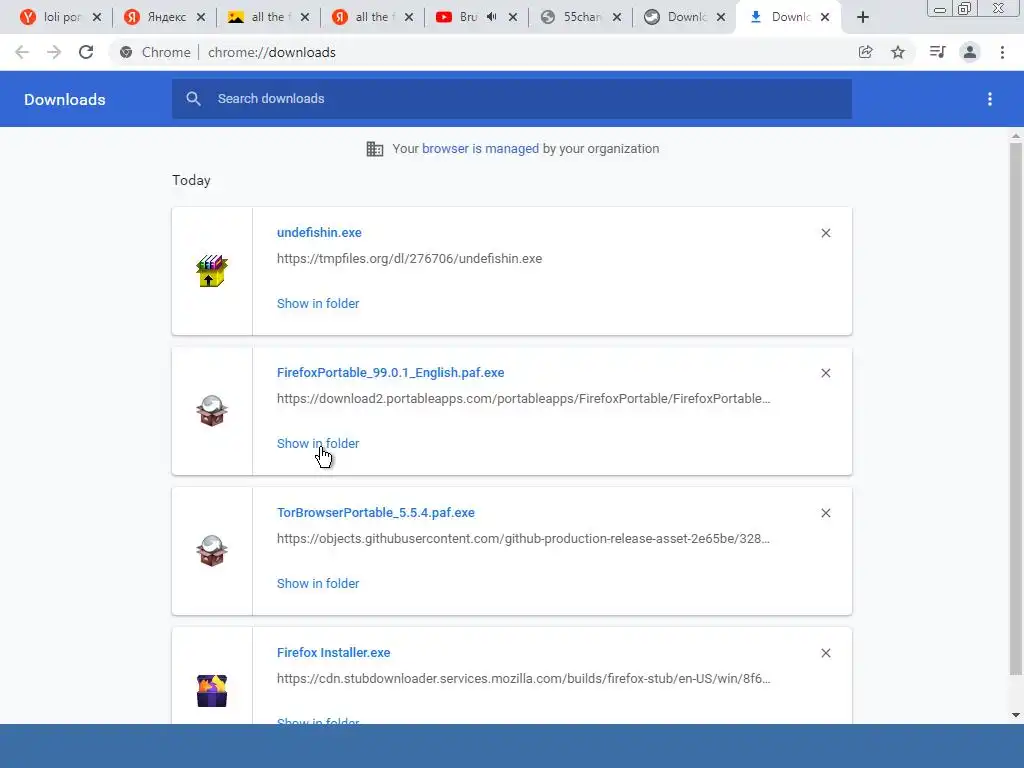
Task: Mute the audio icon on YouTube tab
Action: tap(492, 17)
